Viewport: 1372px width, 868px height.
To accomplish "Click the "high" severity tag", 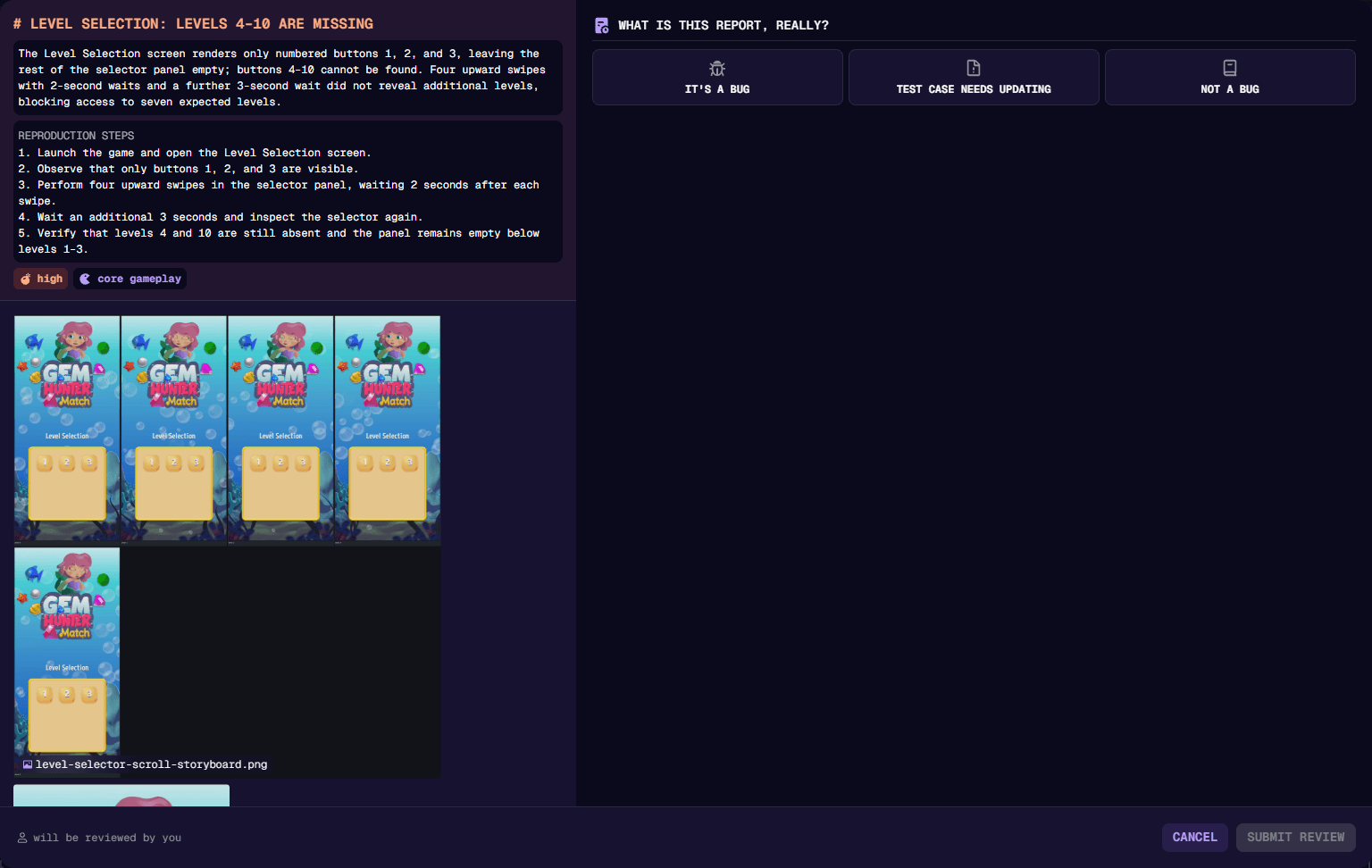I will (41, 279).
